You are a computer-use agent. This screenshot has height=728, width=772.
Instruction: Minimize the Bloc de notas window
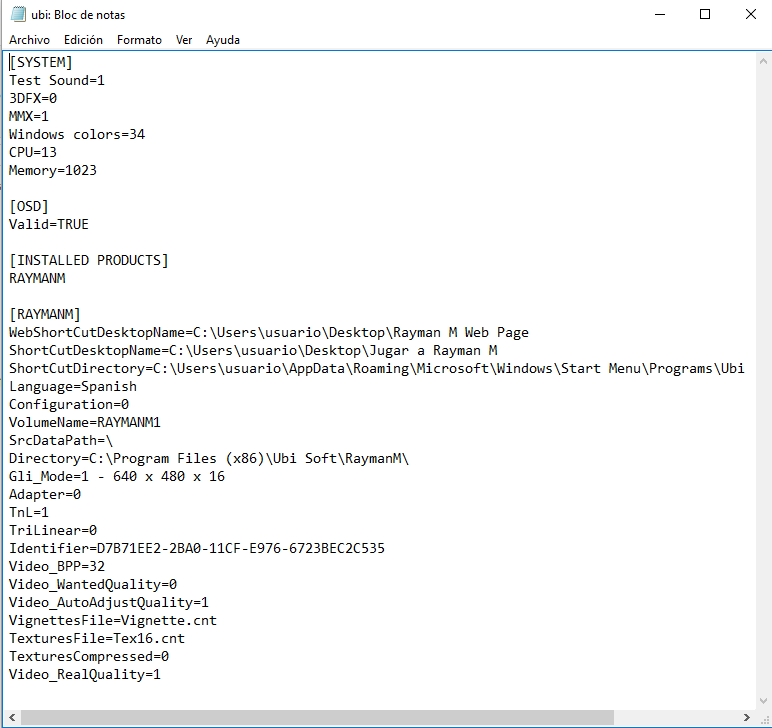tap(660, 14)
